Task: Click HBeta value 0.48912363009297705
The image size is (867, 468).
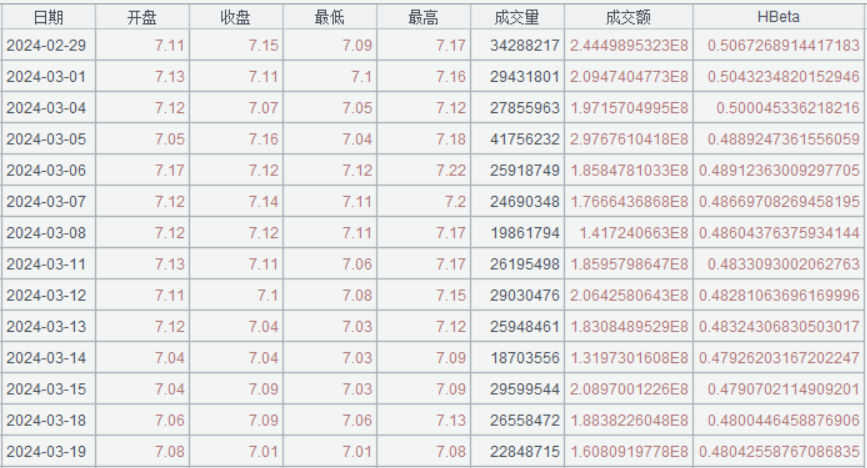Action: tap(779, 170)
